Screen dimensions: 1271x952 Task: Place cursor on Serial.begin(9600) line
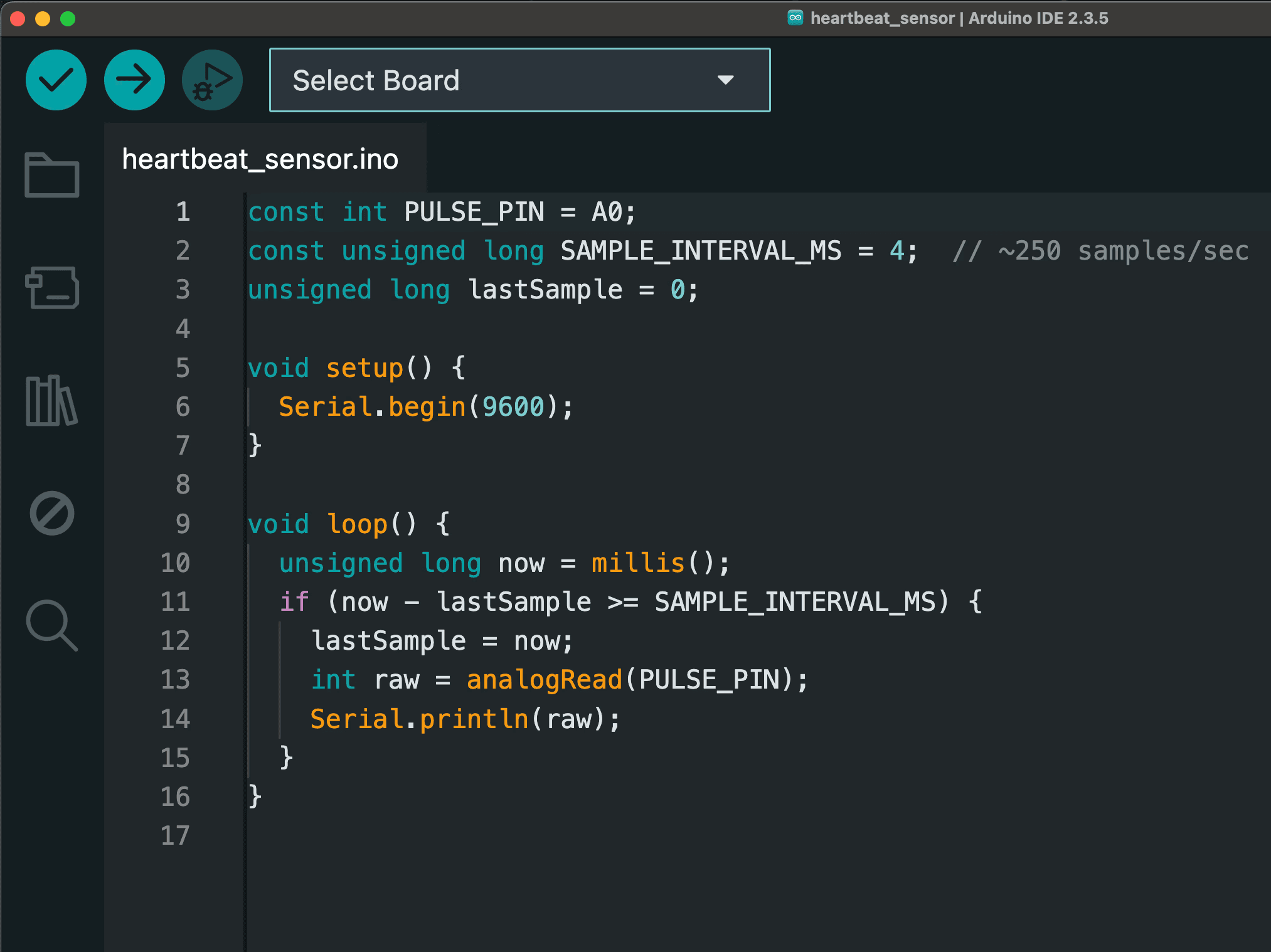[425, 407]
